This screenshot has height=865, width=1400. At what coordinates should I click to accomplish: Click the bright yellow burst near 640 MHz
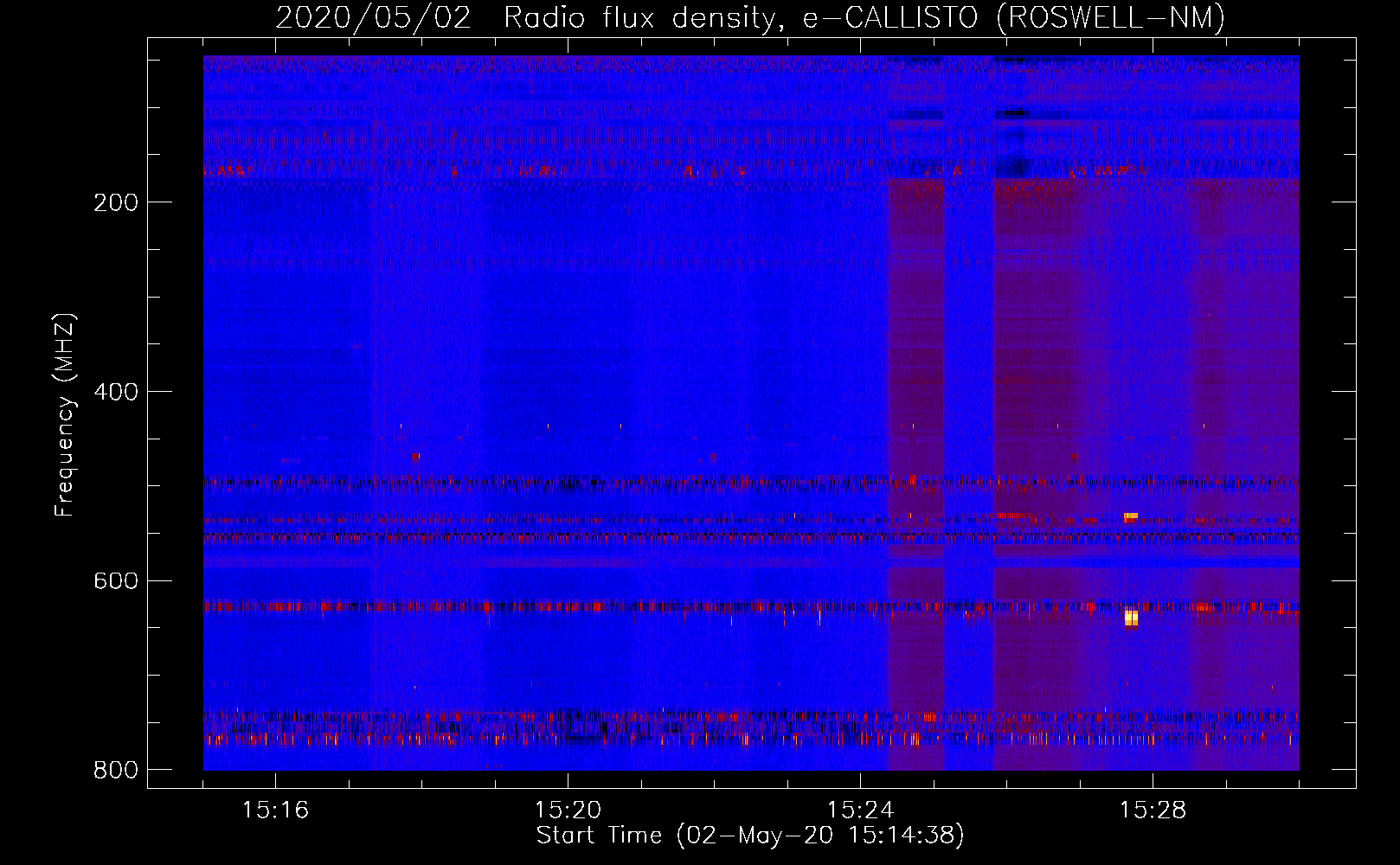pyautogui.click(x=1131, y=618)
